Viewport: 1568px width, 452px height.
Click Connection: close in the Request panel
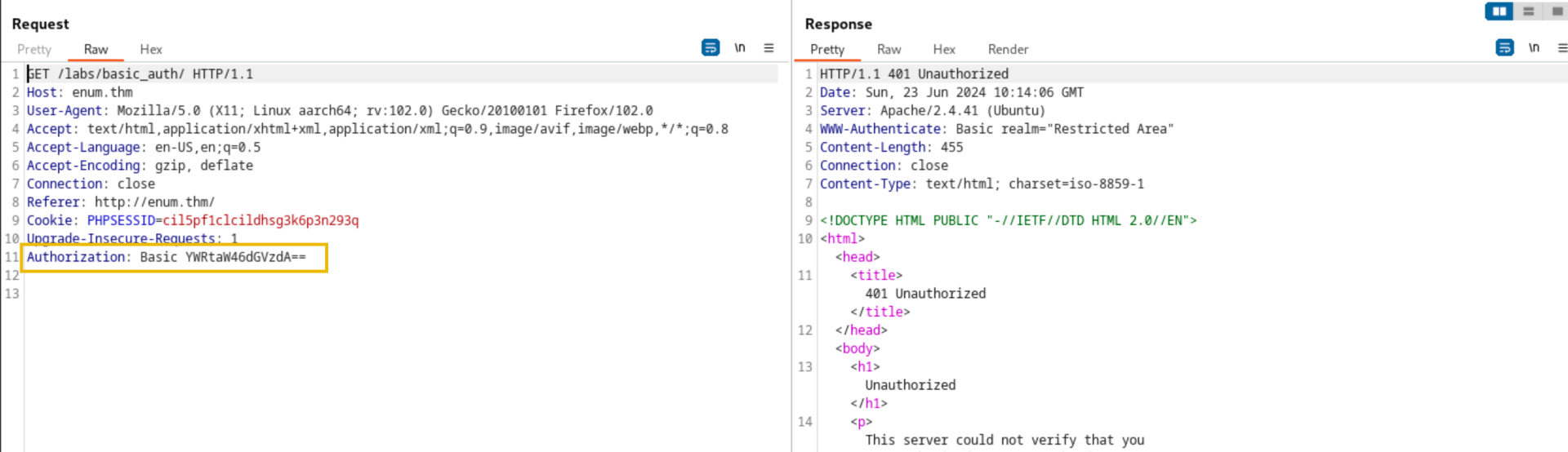pyautogui.click(x=91, y=184)
